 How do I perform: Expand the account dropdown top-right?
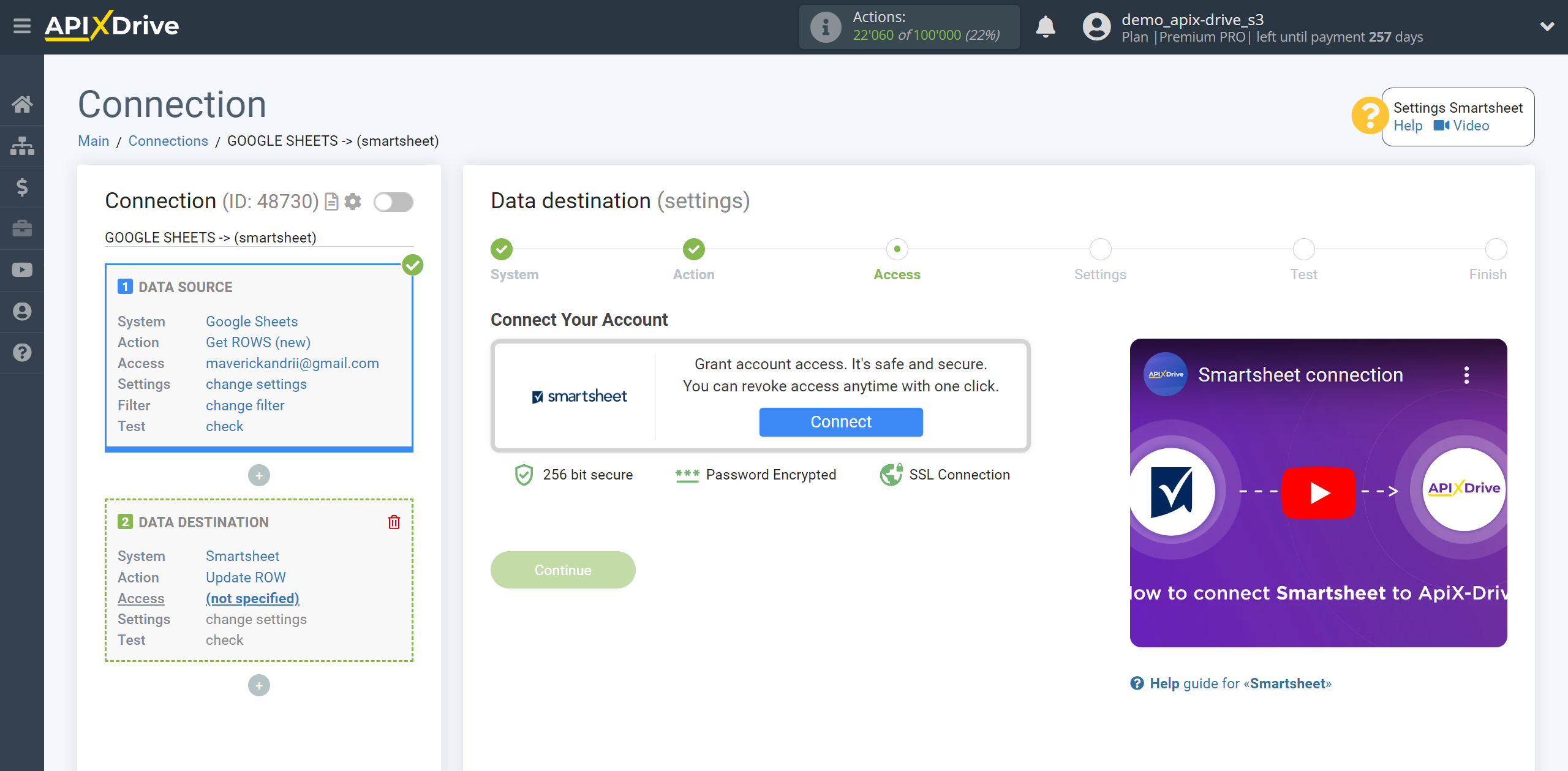(1548, 27)
